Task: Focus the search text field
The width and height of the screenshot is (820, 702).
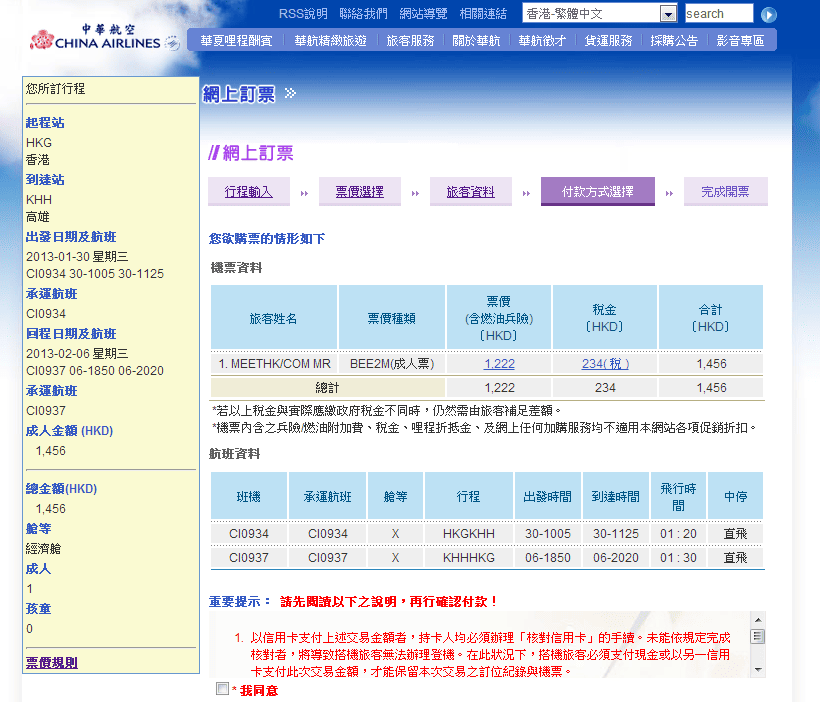Action: point(718,14)
